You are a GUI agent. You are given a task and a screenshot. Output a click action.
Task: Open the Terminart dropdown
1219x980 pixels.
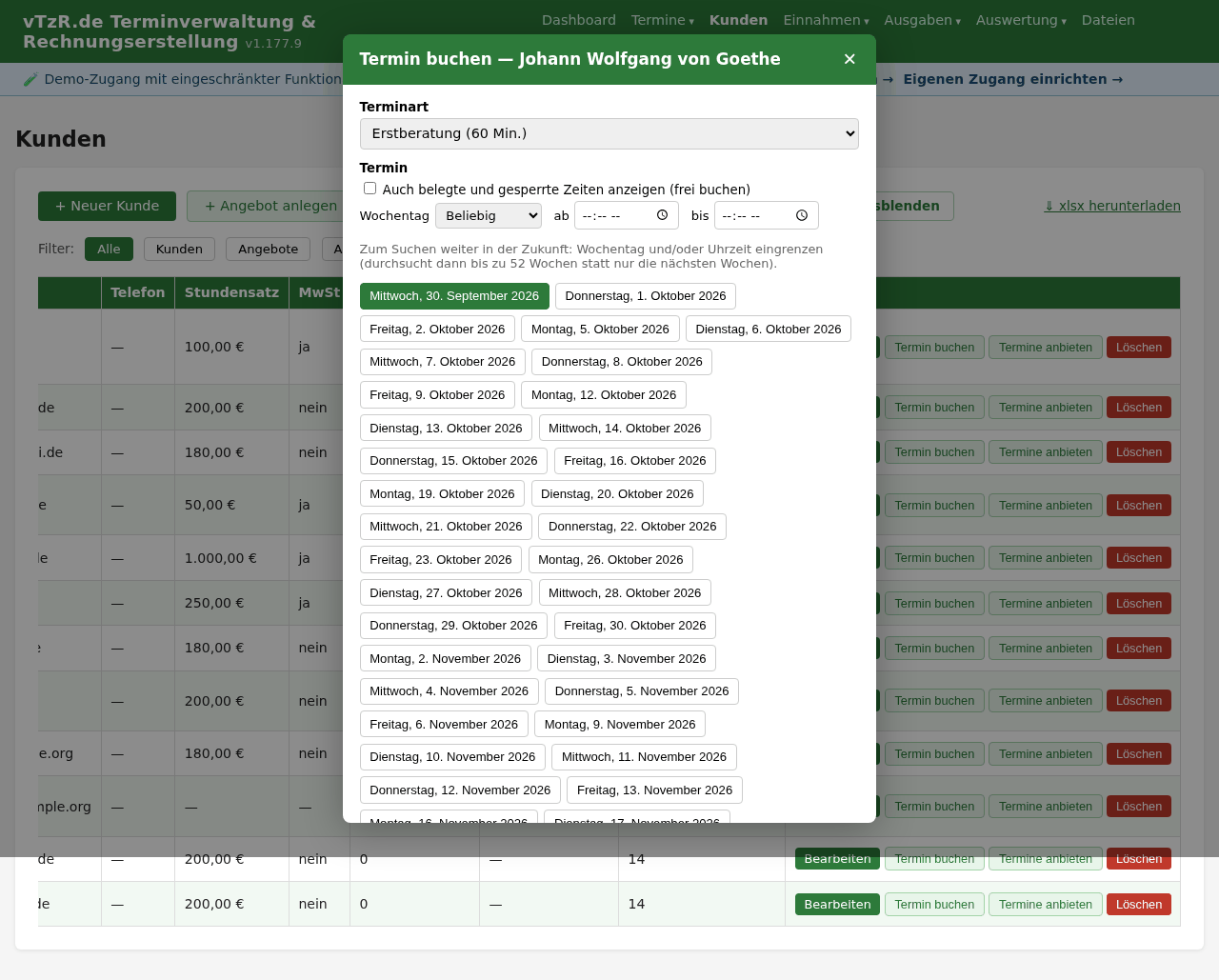(x=609, y=133)
